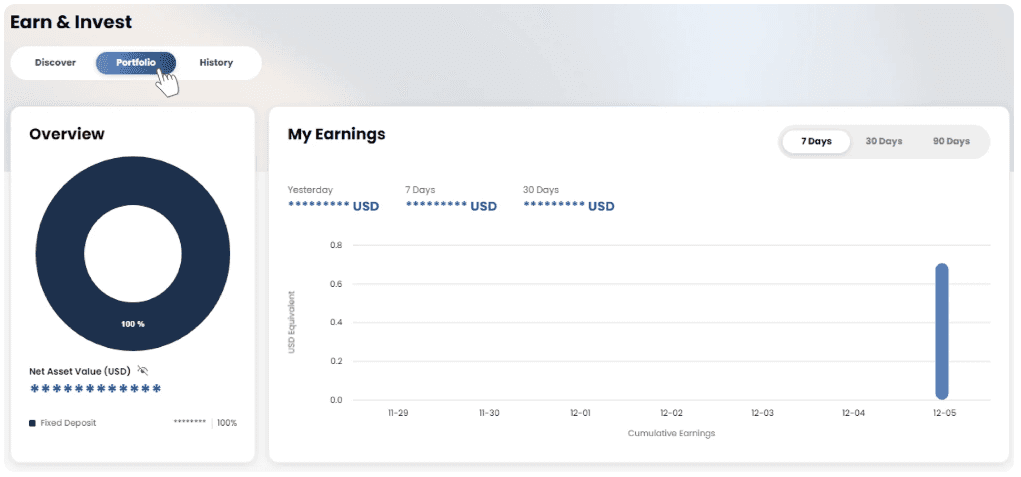Click the My Earnings heading
Screen dimensions: 1021x477
click(336, 134)
